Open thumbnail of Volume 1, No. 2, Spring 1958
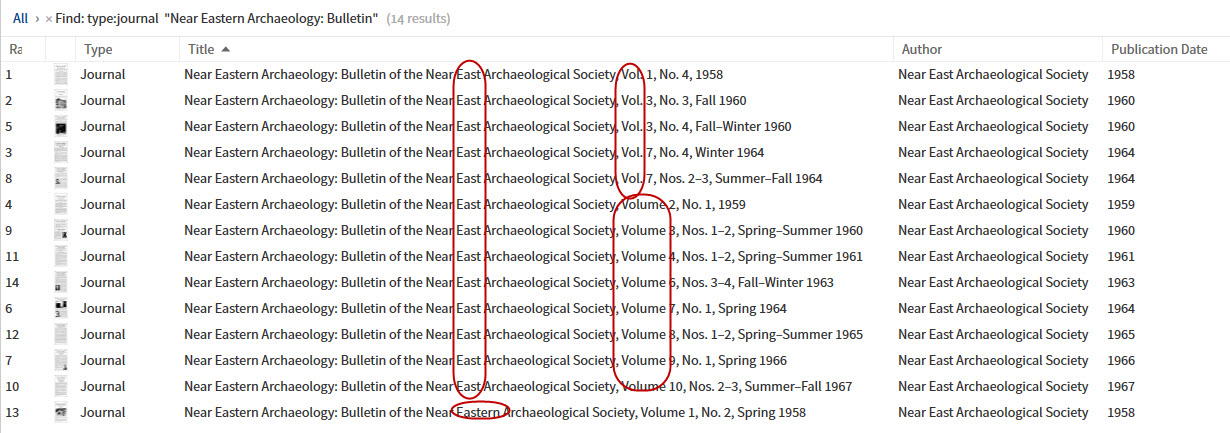Viewport: 1230px width, 433px height. tap(61, 412)
